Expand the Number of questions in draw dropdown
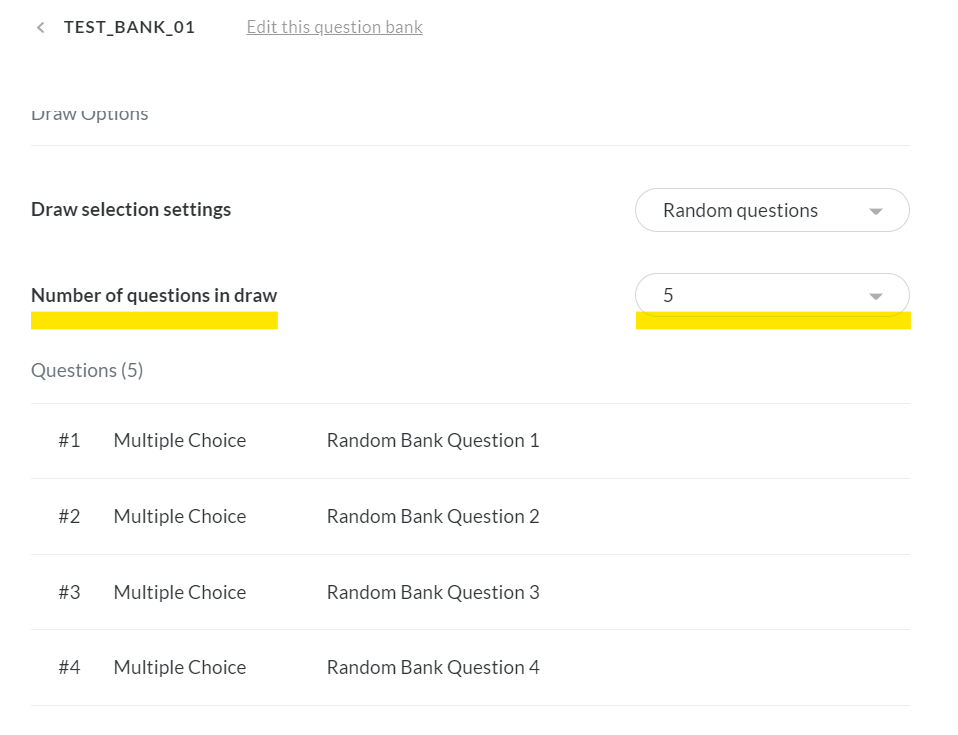Image resolution: width=958 pixels, height=735 pixels. tap(771, 295)
